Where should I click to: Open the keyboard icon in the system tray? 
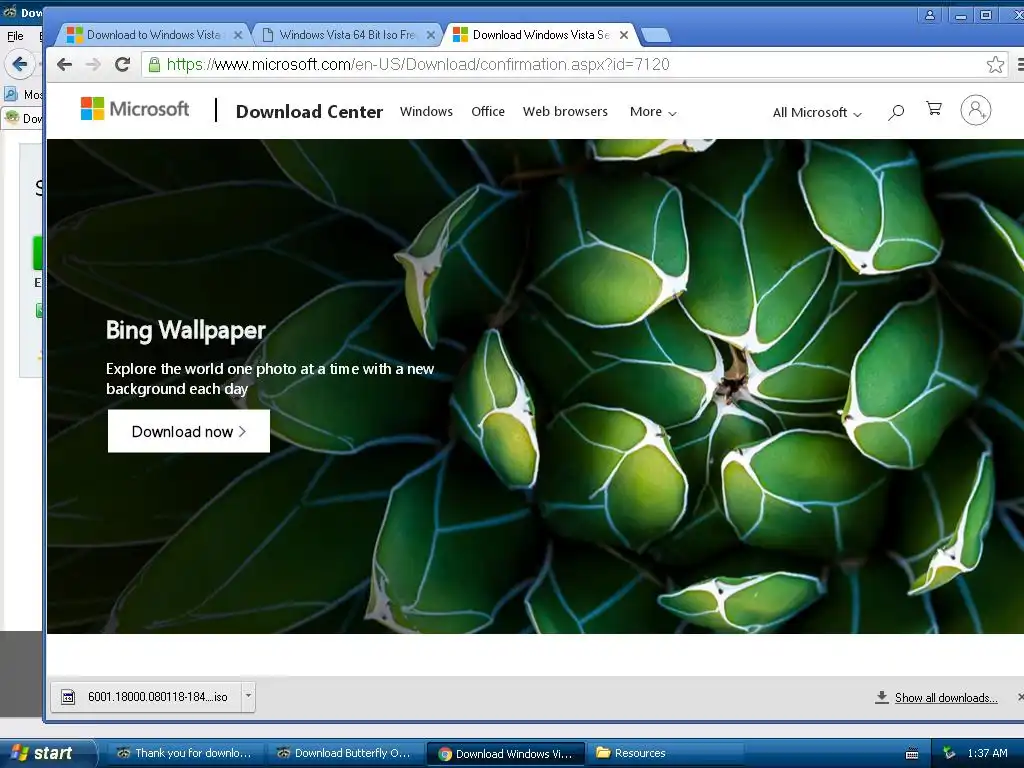coord(912,754)
